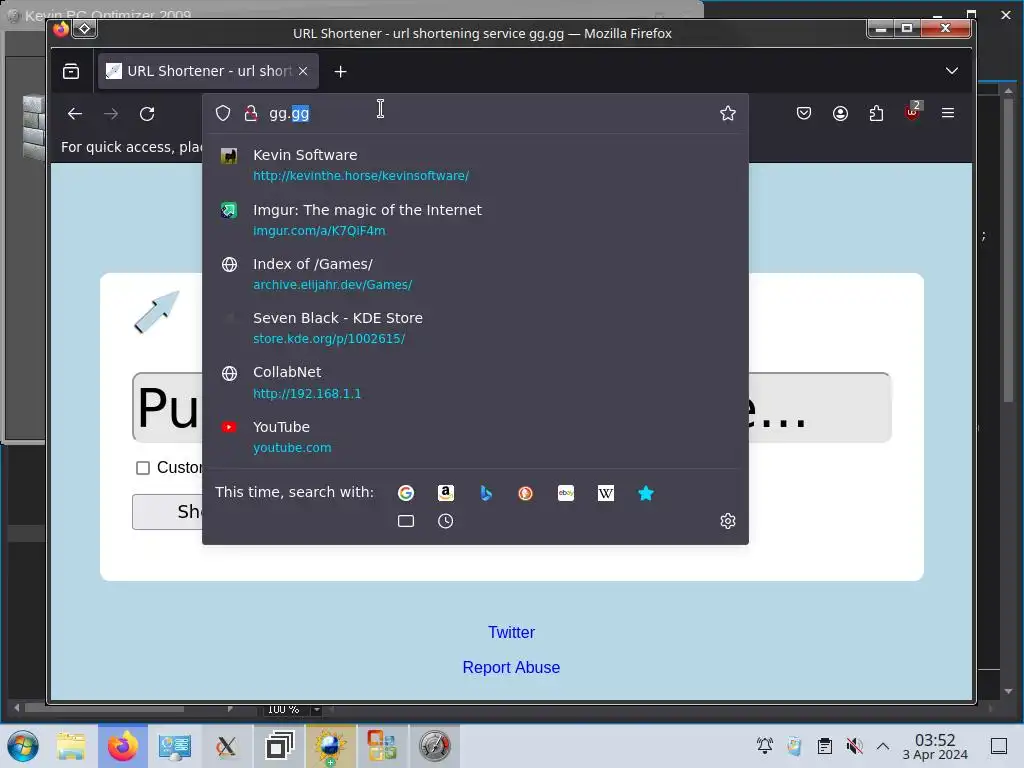Expand hidden system tray icons arrow
The image size is (1024, 768).
pyautogui.click(x=883, y=746)
